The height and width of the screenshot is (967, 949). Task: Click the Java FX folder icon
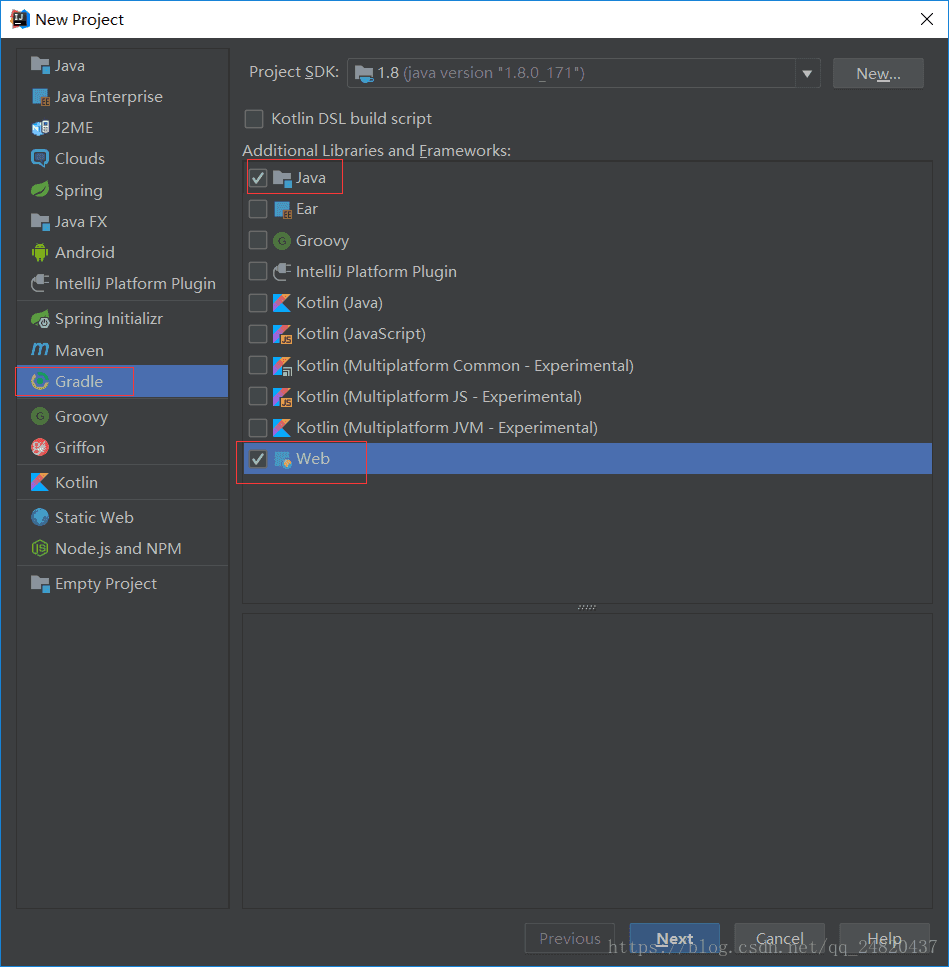[40, 221]
